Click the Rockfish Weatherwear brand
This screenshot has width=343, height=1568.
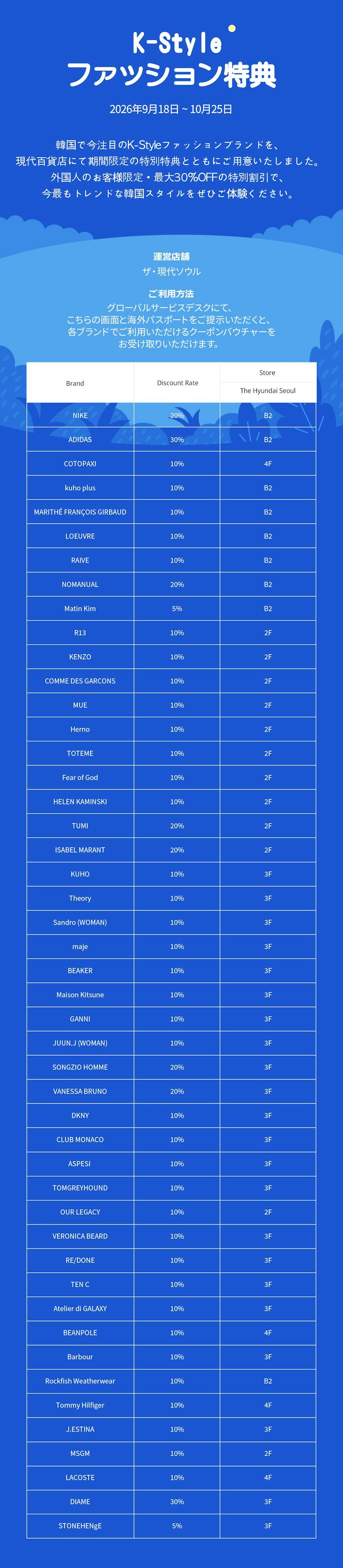coord(80,1381)
